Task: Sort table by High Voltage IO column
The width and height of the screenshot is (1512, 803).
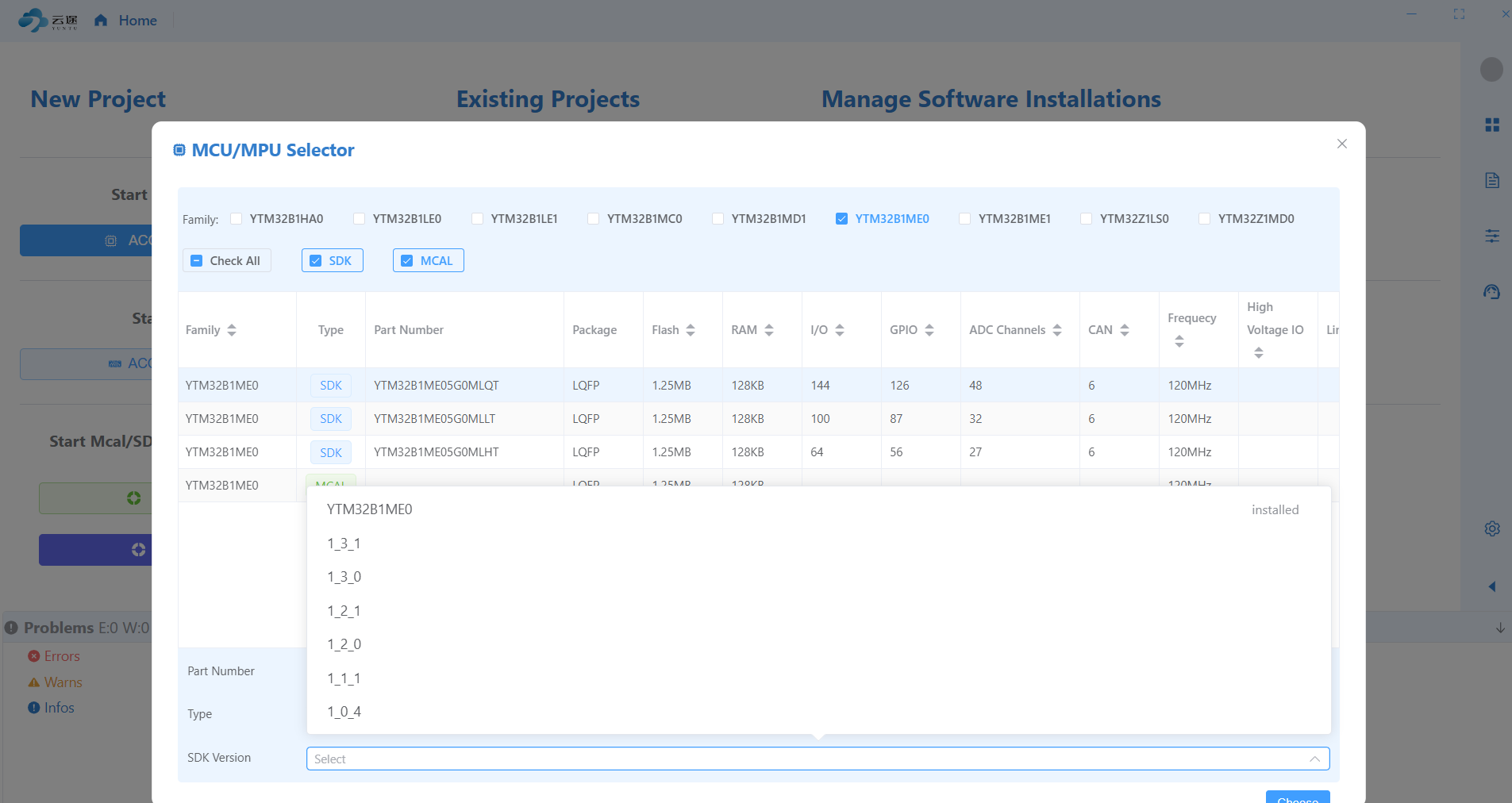Action: 1259,353
